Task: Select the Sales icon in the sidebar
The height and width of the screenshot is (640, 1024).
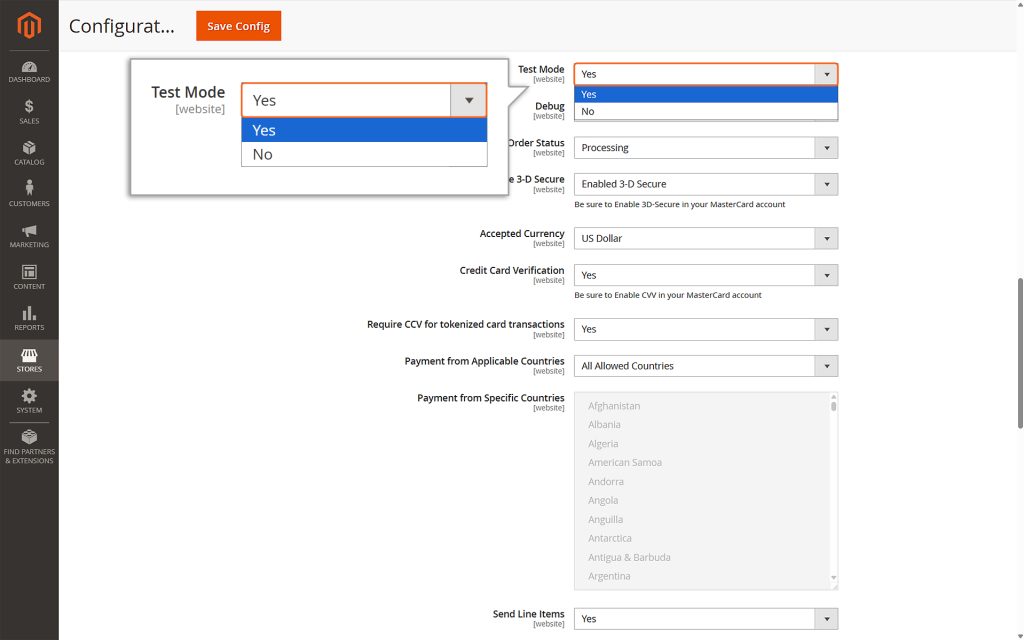Action: coord(28,109)
